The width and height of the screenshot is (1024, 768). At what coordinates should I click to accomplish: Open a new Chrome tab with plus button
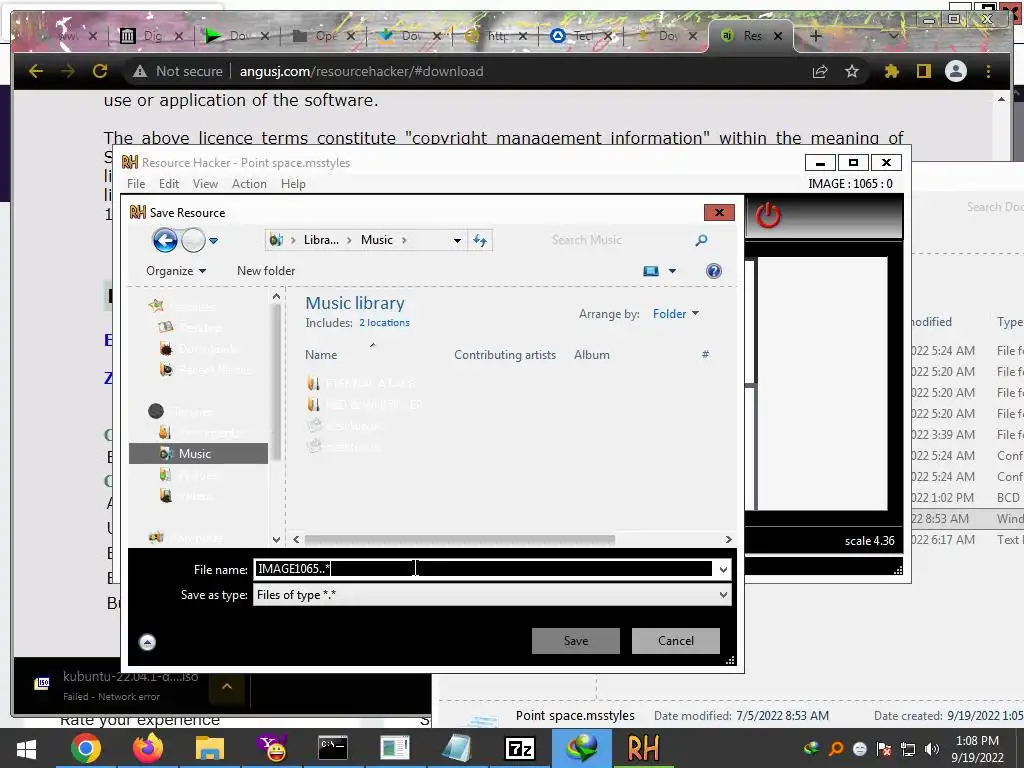815,36
